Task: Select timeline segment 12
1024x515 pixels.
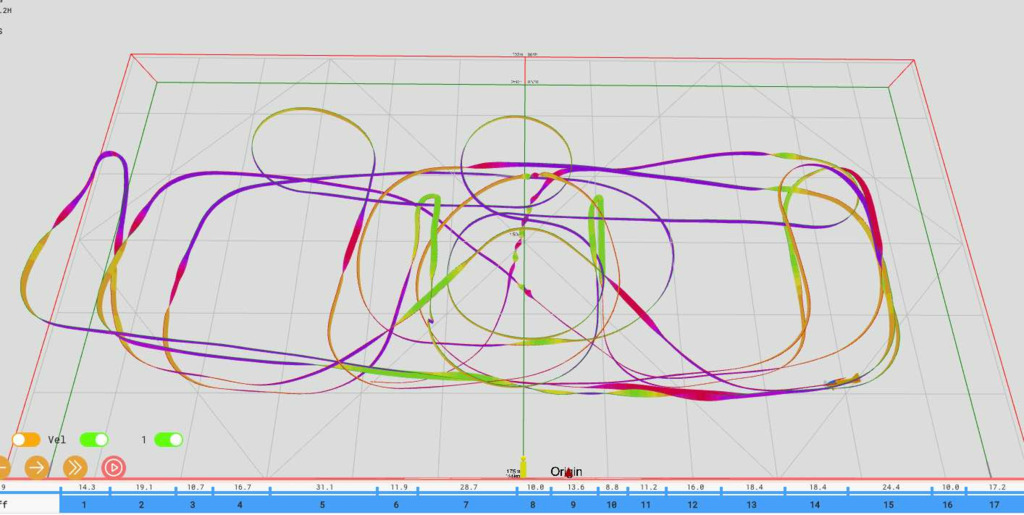Action: 692,505
